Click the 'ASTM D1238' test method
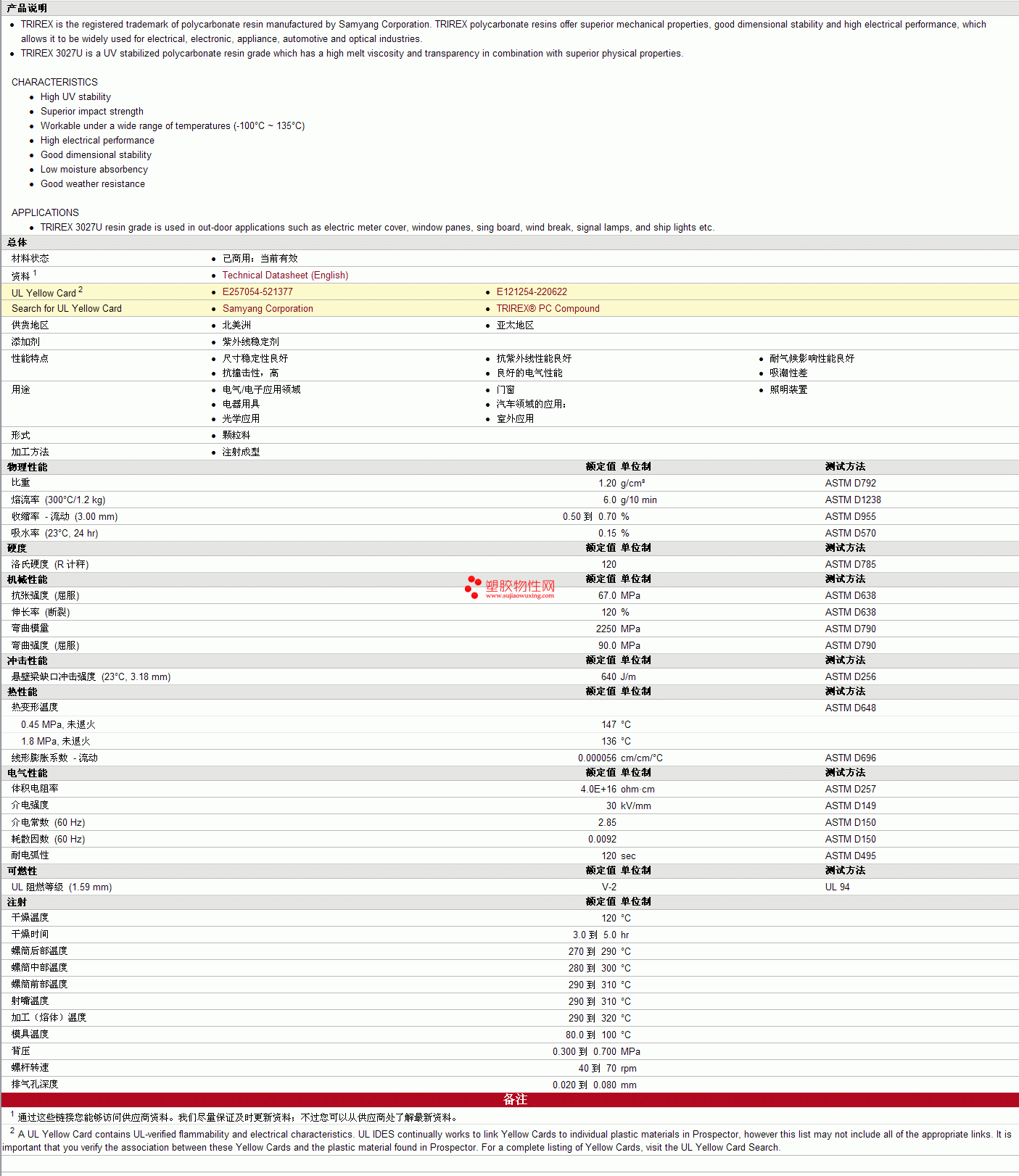The width and height of the screenshot is (1019, 1176). [853, 500]
